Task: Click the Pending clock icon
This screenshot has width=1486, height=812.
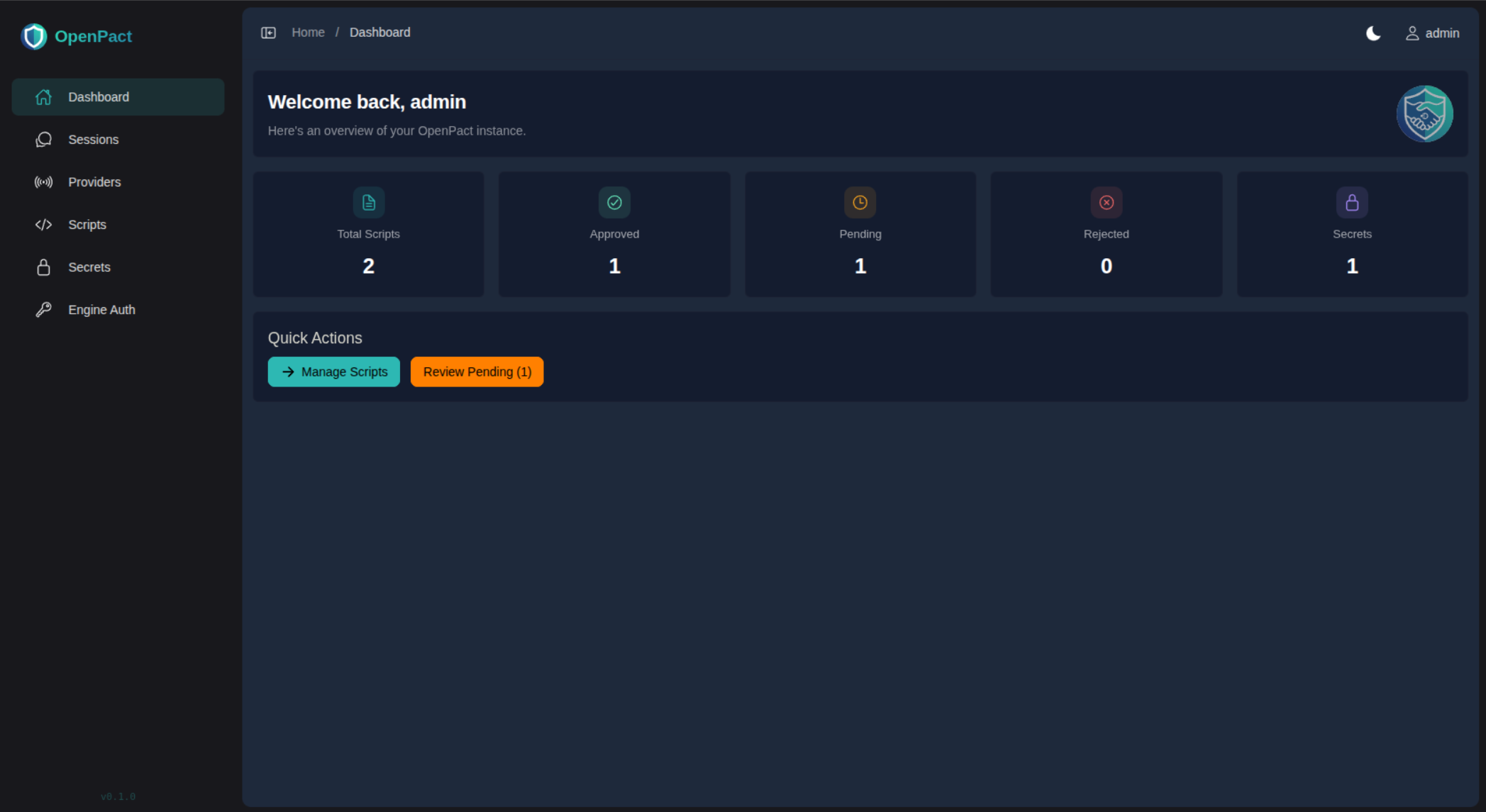Action: point(860,202)
